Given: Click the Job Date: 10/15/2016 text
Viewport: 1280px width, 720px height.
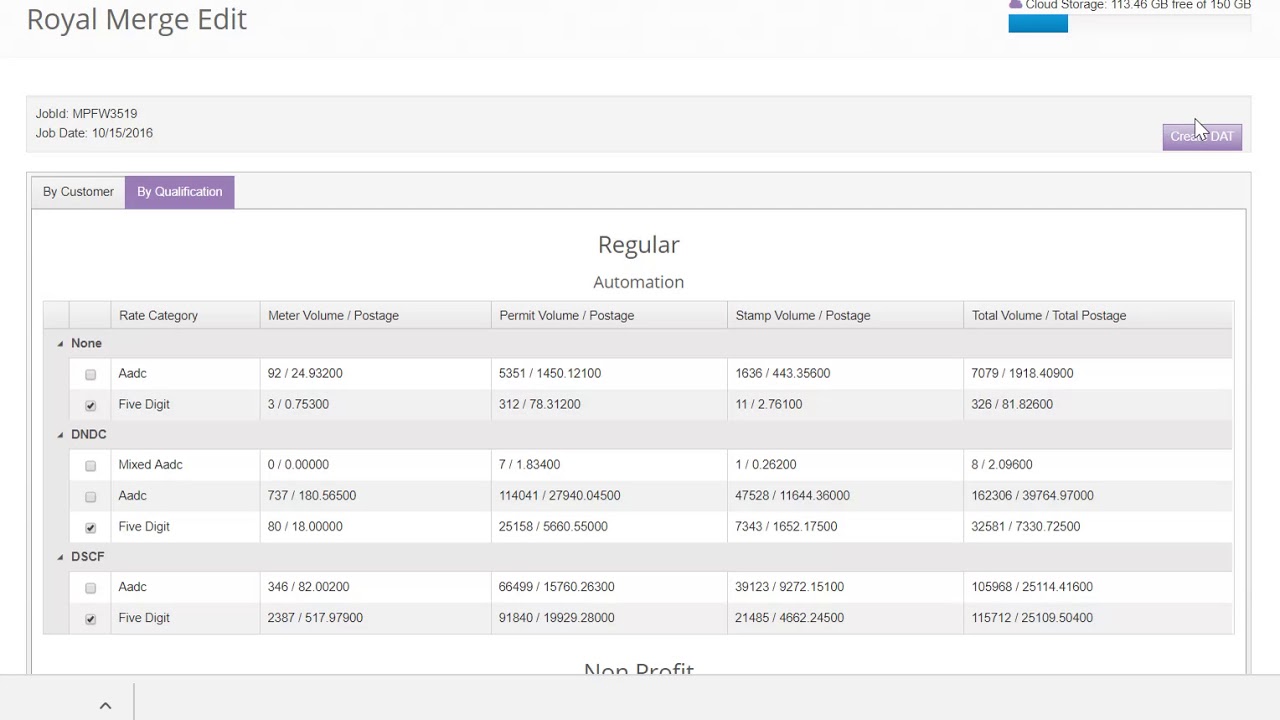Looking at the screenshot, I should [x=94, y=133].
